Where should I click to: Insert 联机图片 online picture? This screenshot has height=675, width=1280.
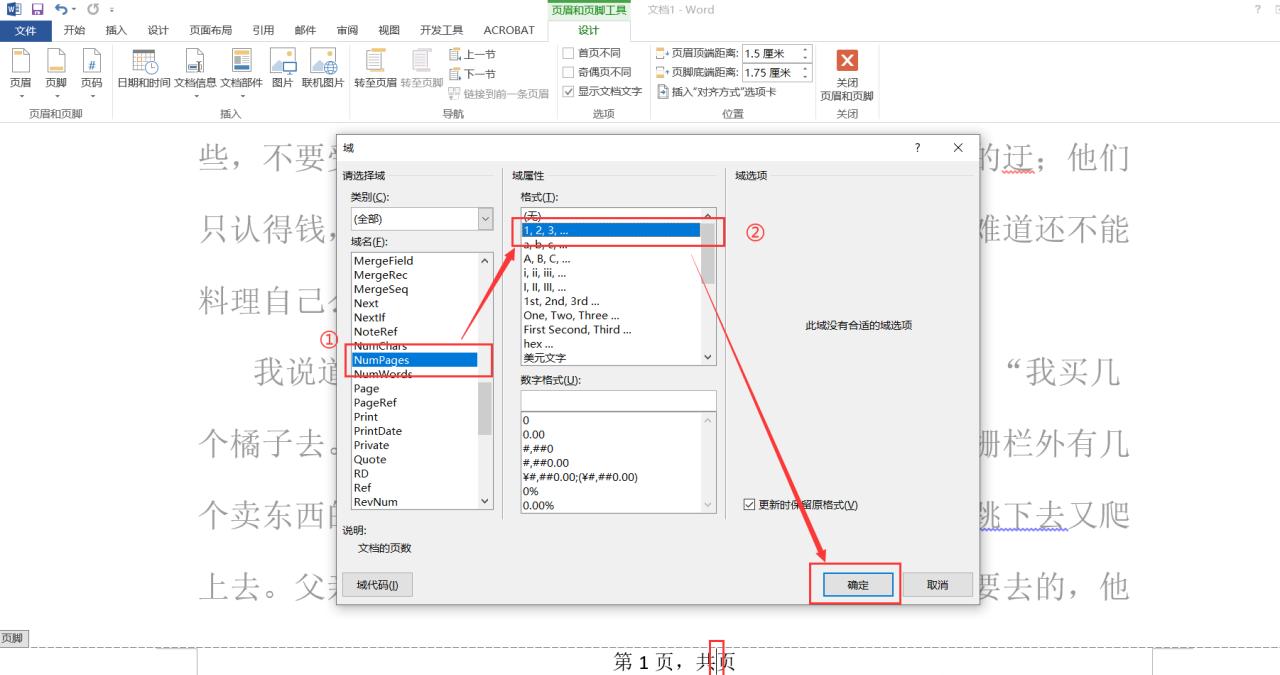(x=323, y=69)
